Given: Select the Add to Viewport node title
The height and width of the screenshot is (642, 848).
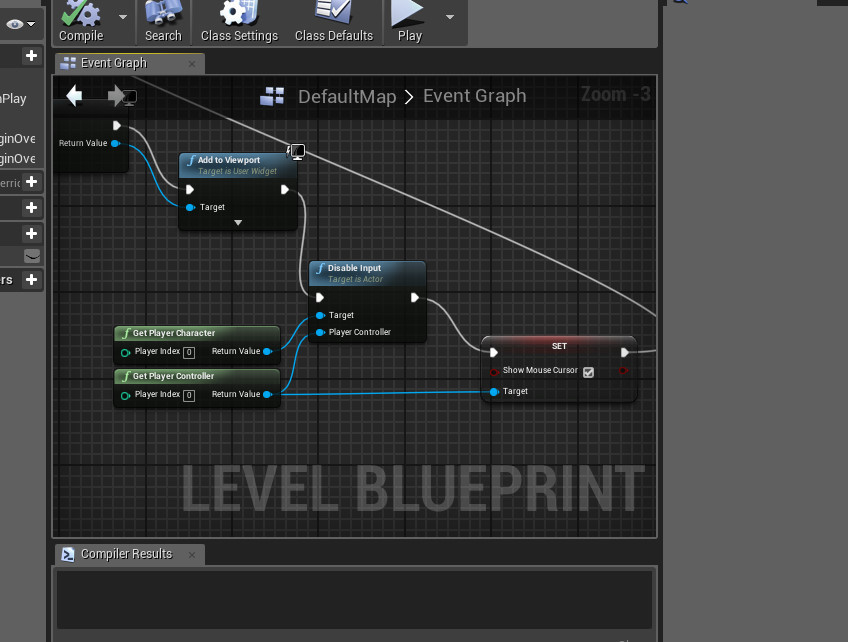Looking at the screenshot, I should [229, 160].
